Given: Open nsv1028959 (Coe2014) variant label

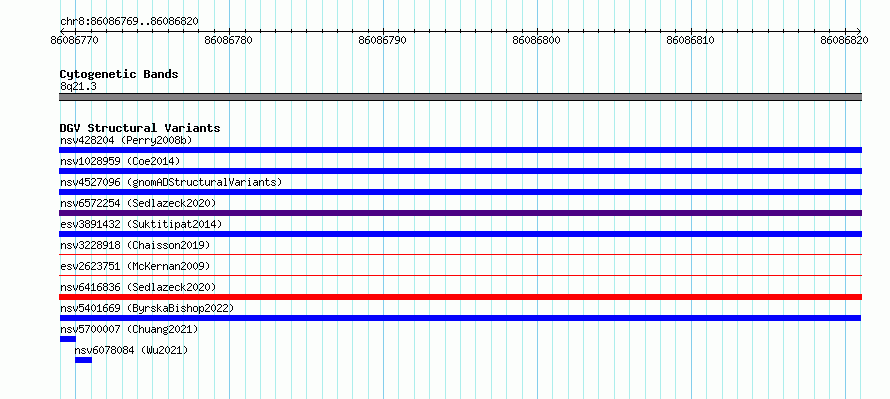Looking at the screenshot, I should tap(120, 161).
